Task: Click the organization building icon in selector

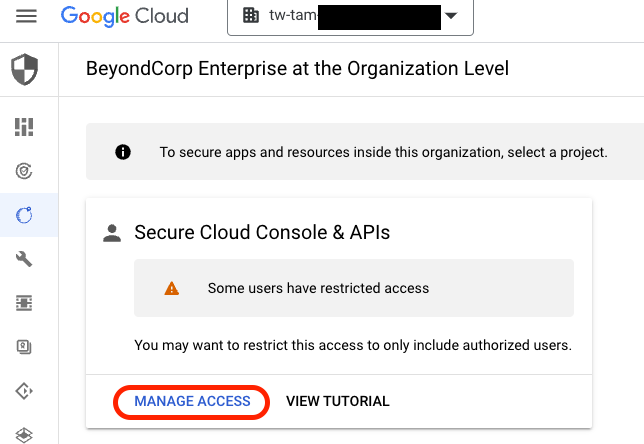Action: 249,17
